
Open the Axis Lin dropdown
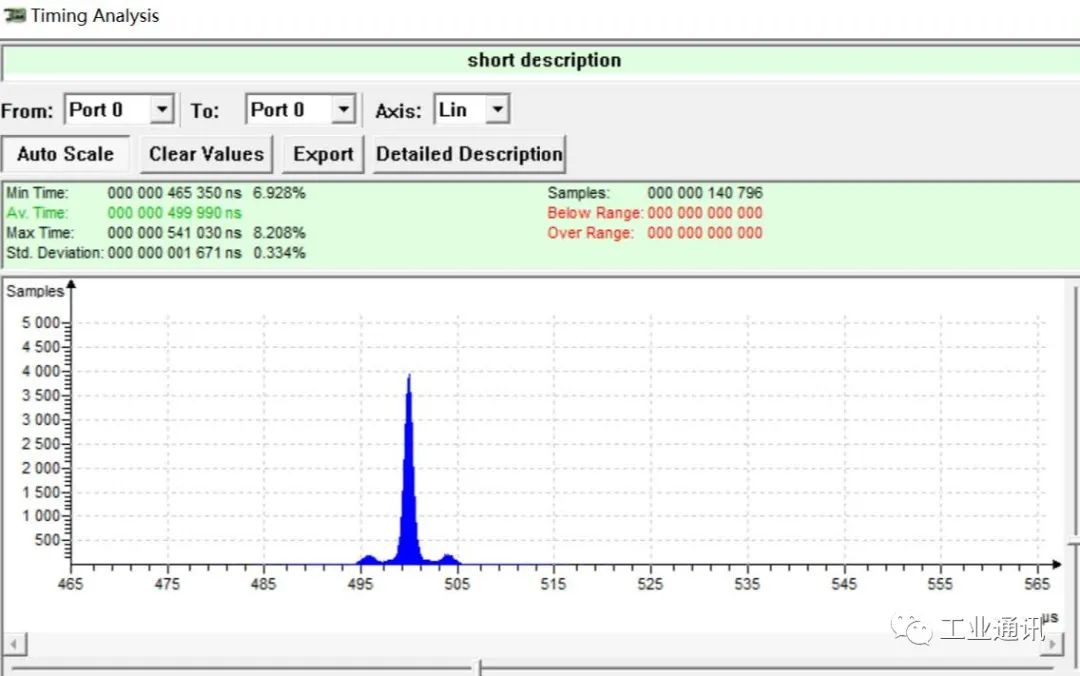pos(497,110)
